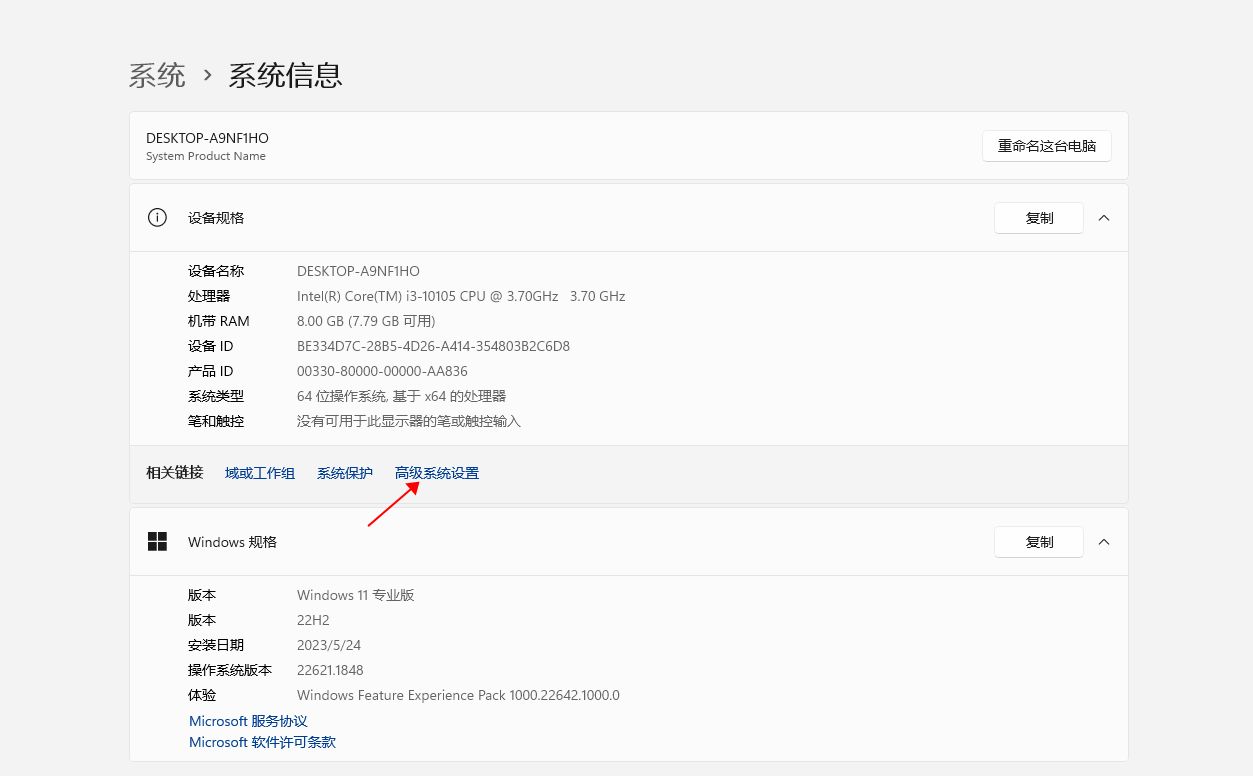Select the 设备 ID value starting BE334D7C

click(433, 346)
